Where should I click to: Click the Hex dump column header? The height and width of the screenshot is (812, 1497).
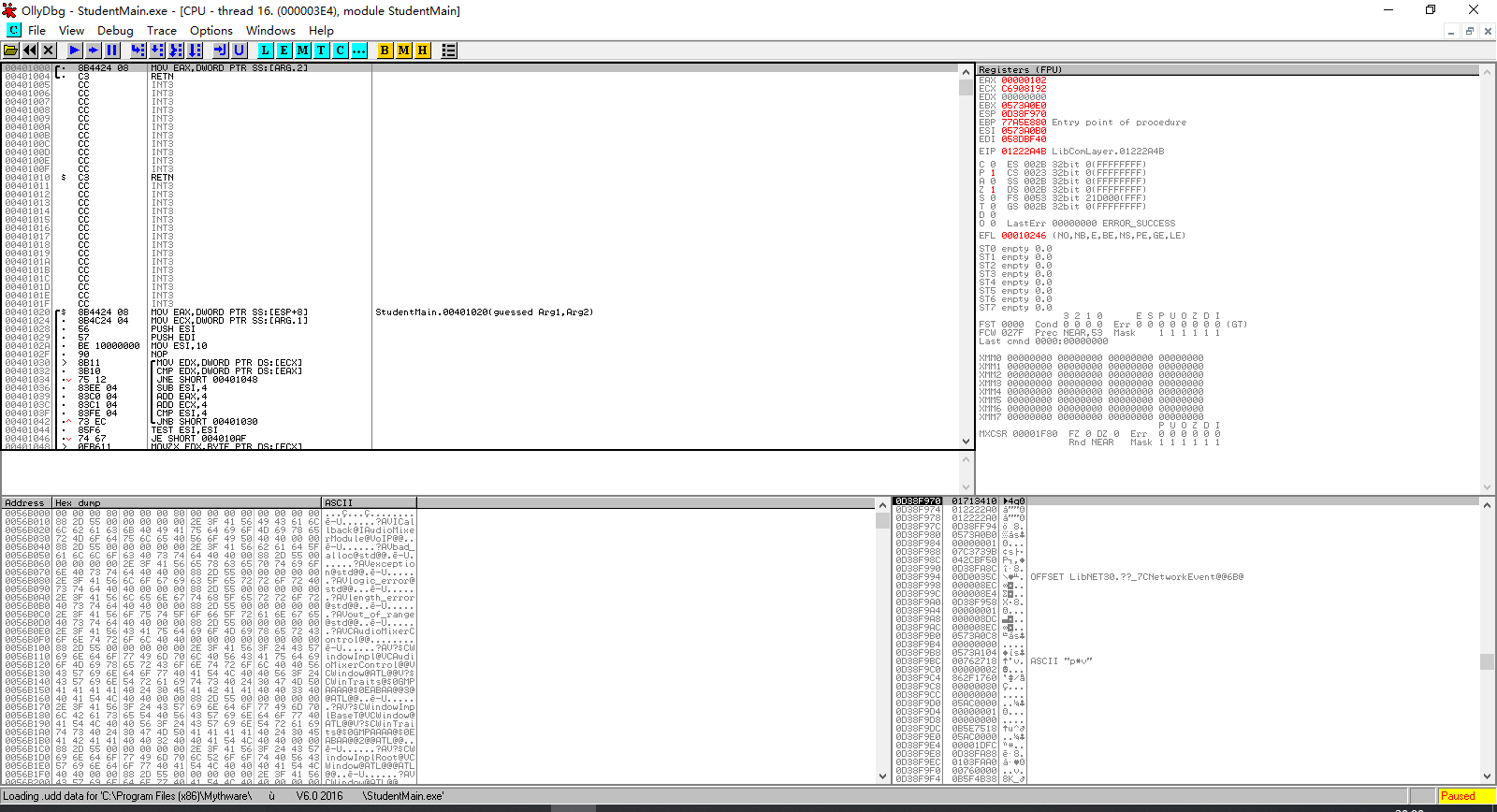tap(186, 503)
